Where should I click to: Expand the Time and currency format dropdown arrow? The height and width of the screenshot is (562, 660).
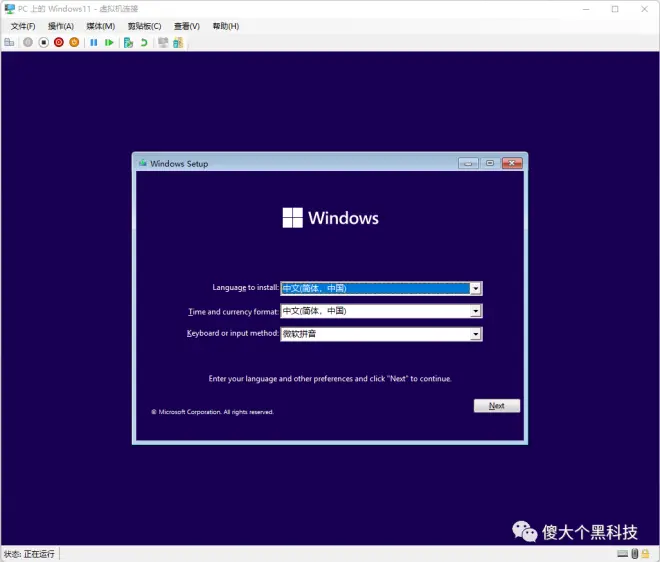pyautogui.click(x=476, y=311)
